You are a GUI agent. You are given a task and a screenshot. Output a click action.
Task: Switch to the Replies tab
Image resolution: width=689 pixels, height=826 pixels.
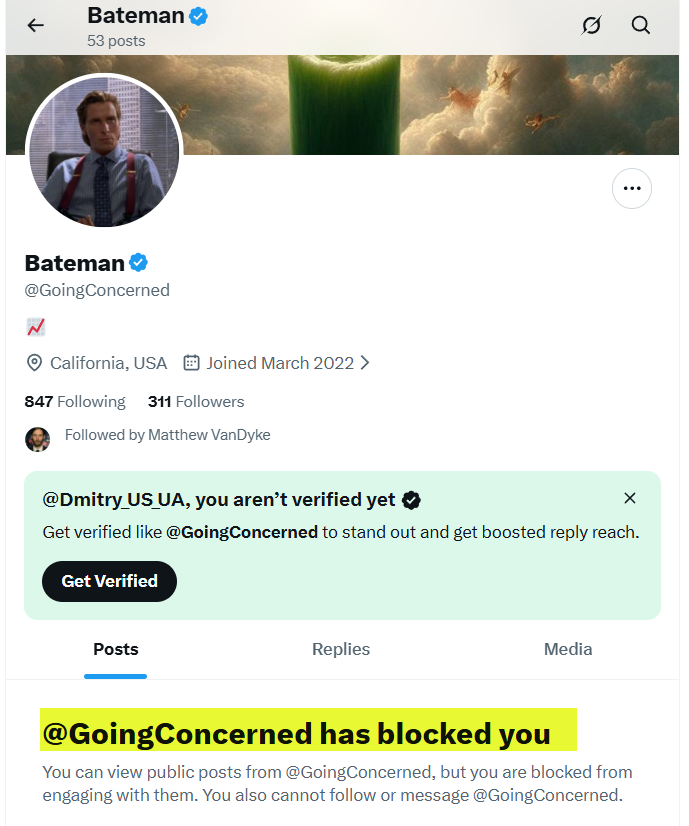(x=341, y=649)
